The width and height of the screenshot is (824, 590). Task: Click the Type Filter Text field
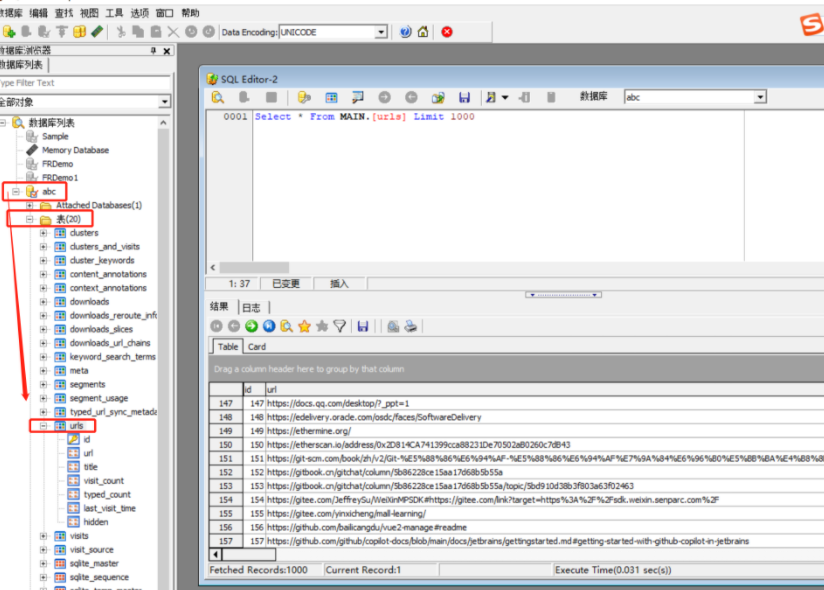point(85,83)
